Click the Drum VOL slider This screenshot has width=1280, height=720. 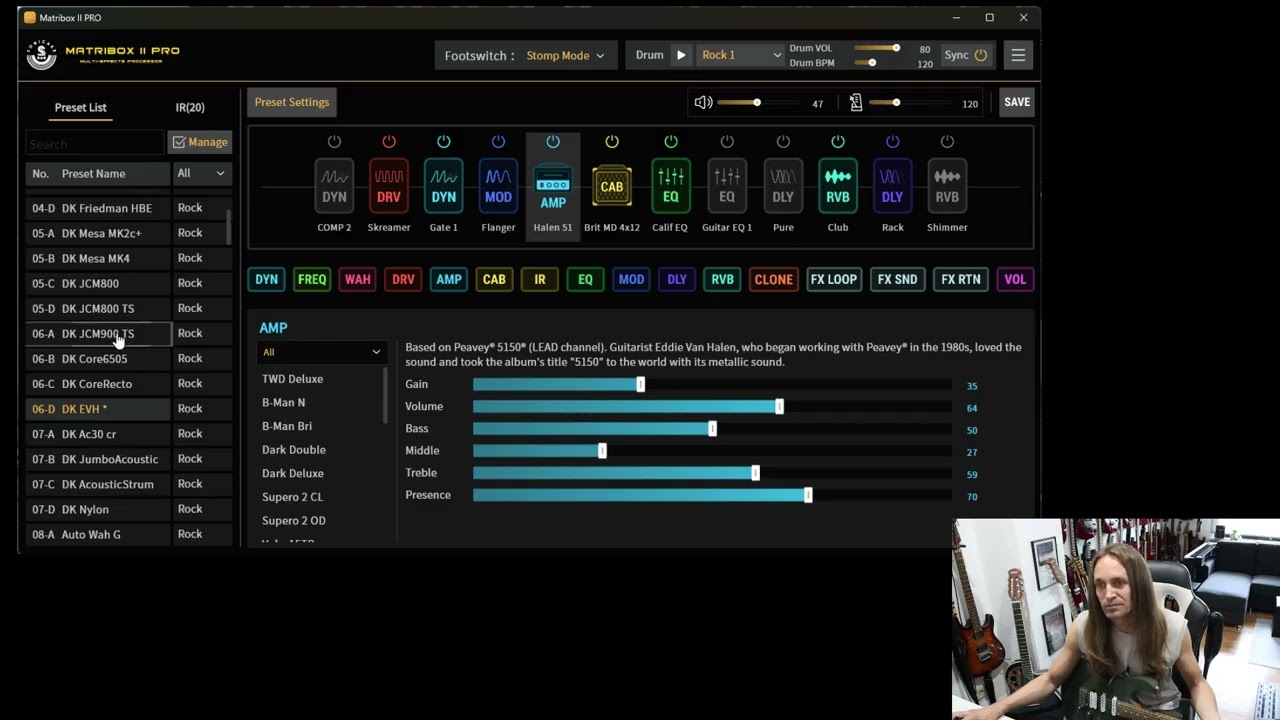coord(878,48)
